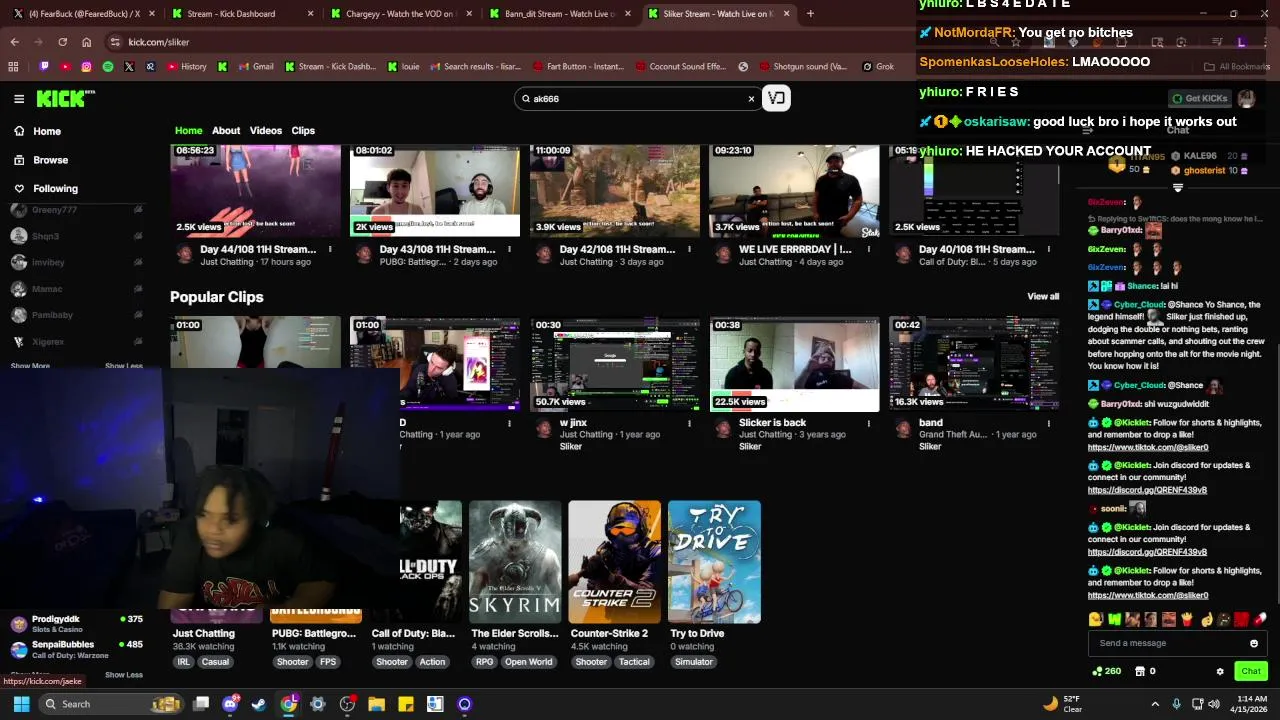Click Show Less under followed channels
Screen dimensions: 1280x720
[x=124, y=366]
